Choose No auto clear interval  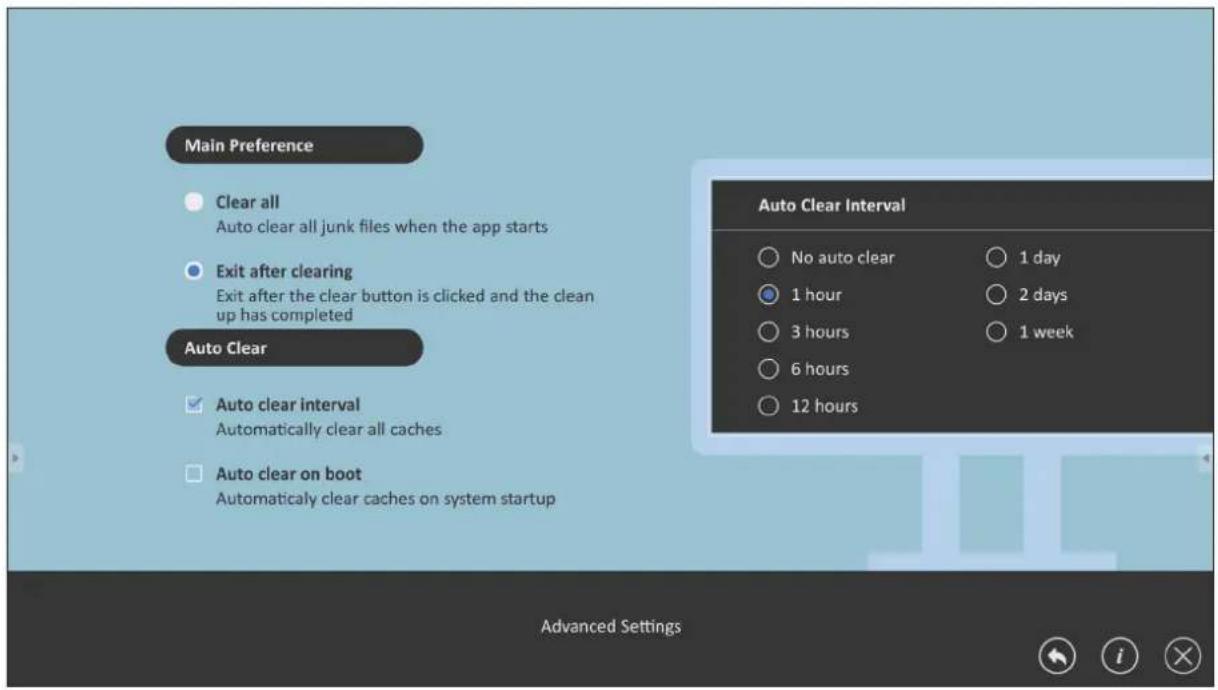click(768, 258)
